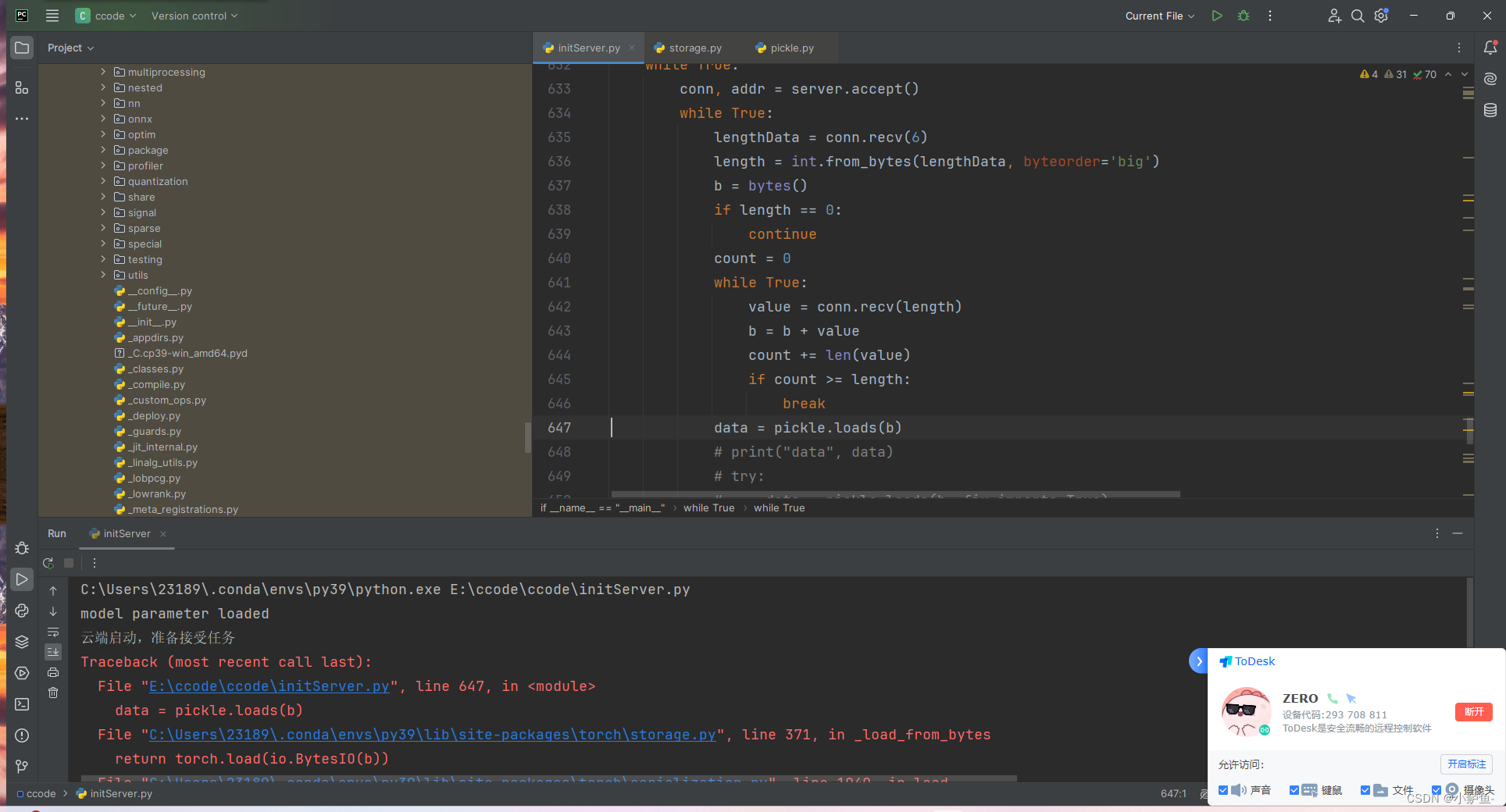Open Search Everywhere with the magnifier icon
Screen dimensions: 1506x812
1358,16
